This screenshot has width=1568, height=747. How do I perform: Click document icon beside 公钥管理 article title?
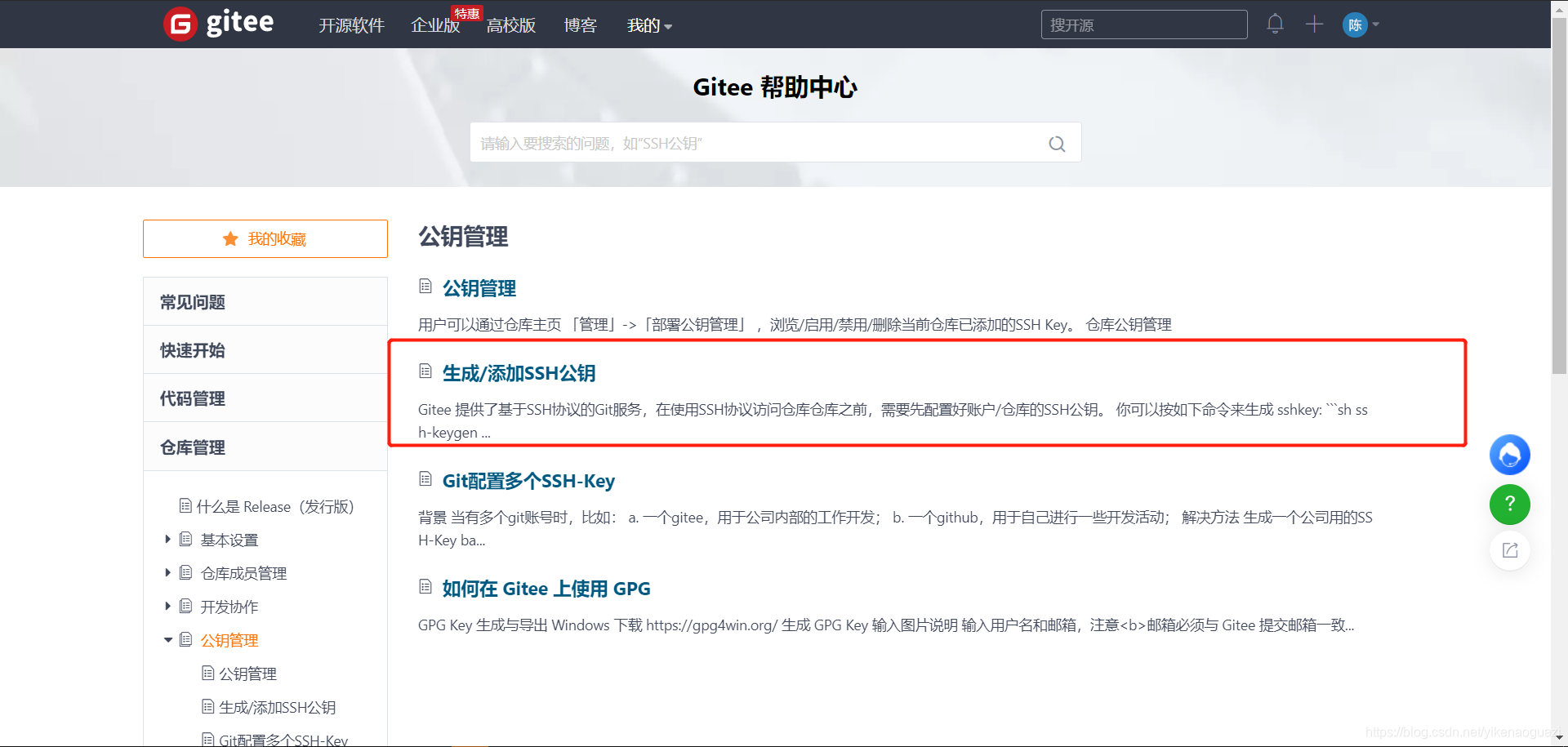[x=425, y=286]
